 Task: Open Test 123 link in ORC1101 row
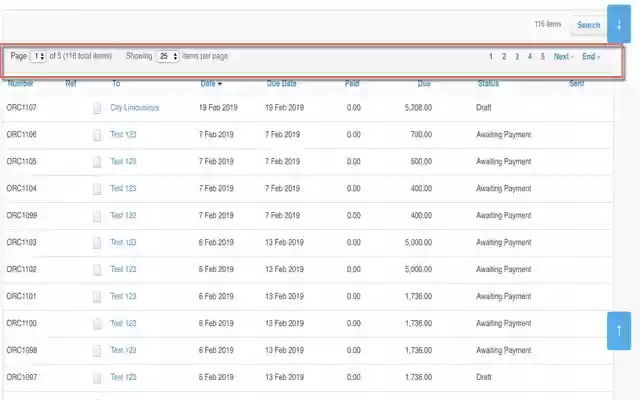click(x=123, y=296)
